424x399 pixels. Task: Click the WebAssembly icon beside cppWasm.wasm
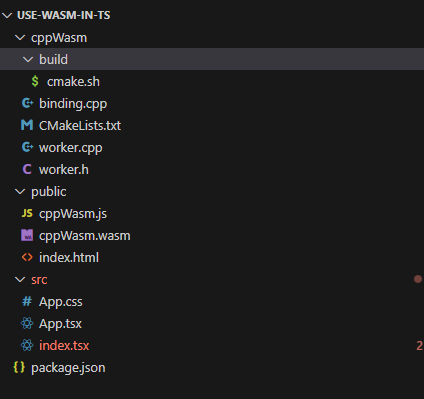pos(27,235)
